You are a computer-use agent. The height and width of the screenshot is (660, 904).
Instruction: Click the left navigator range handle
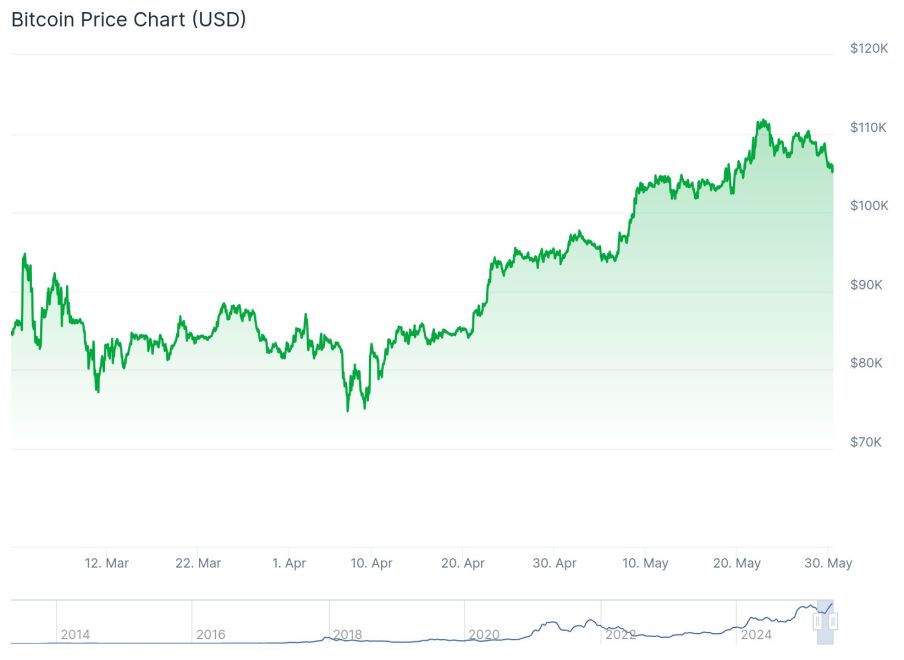click(818, 622)
